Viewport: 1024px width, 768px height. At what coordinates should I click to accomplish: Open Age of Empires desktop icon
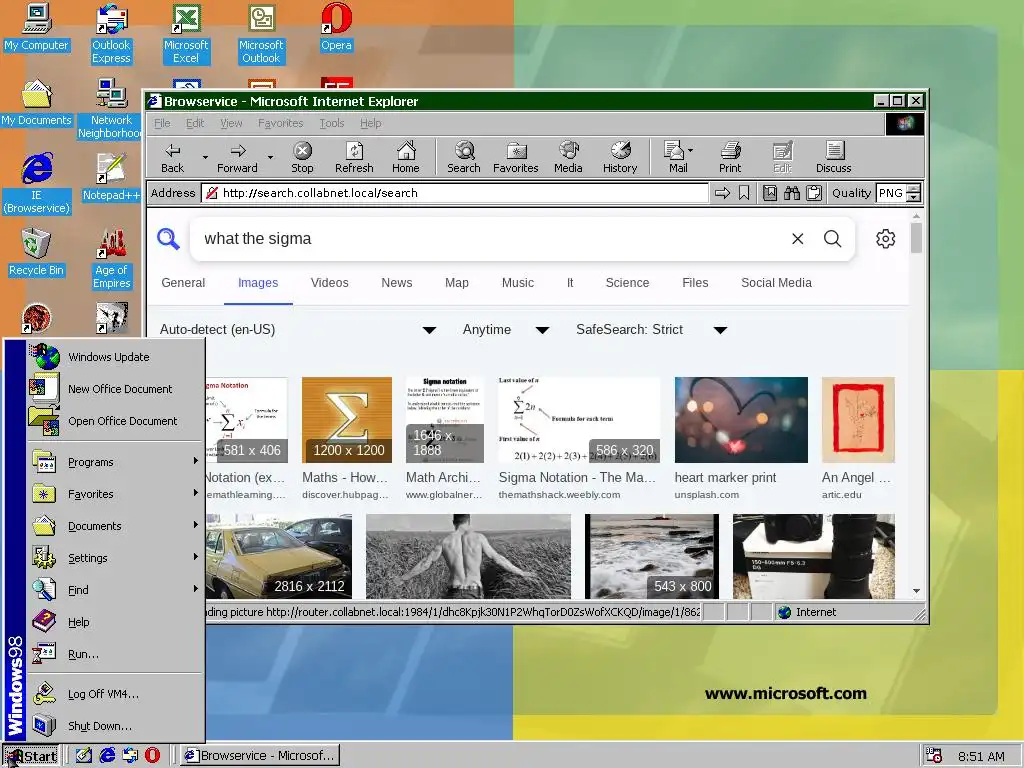[x=112, y=259]
